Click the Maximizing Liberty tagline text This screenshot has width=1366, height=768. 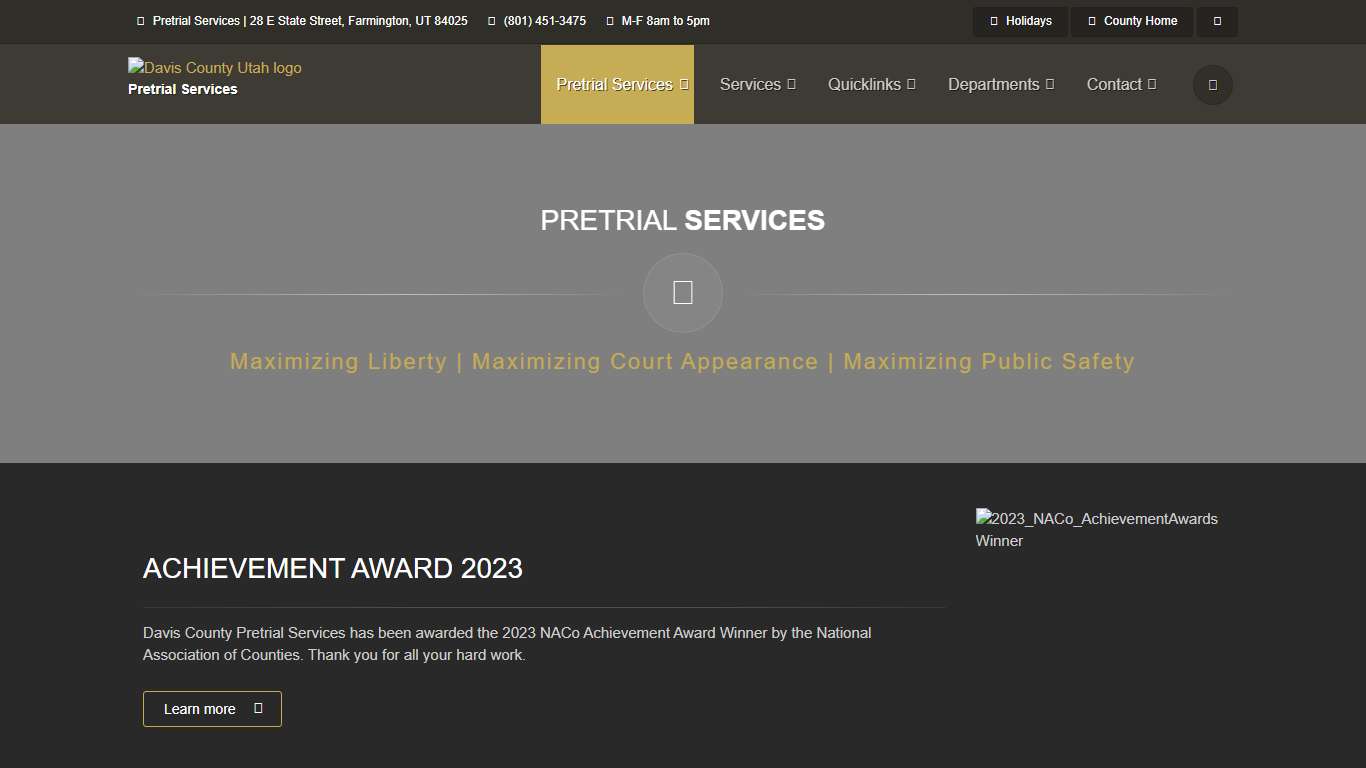pyautogui.click(x=337, y=361)
